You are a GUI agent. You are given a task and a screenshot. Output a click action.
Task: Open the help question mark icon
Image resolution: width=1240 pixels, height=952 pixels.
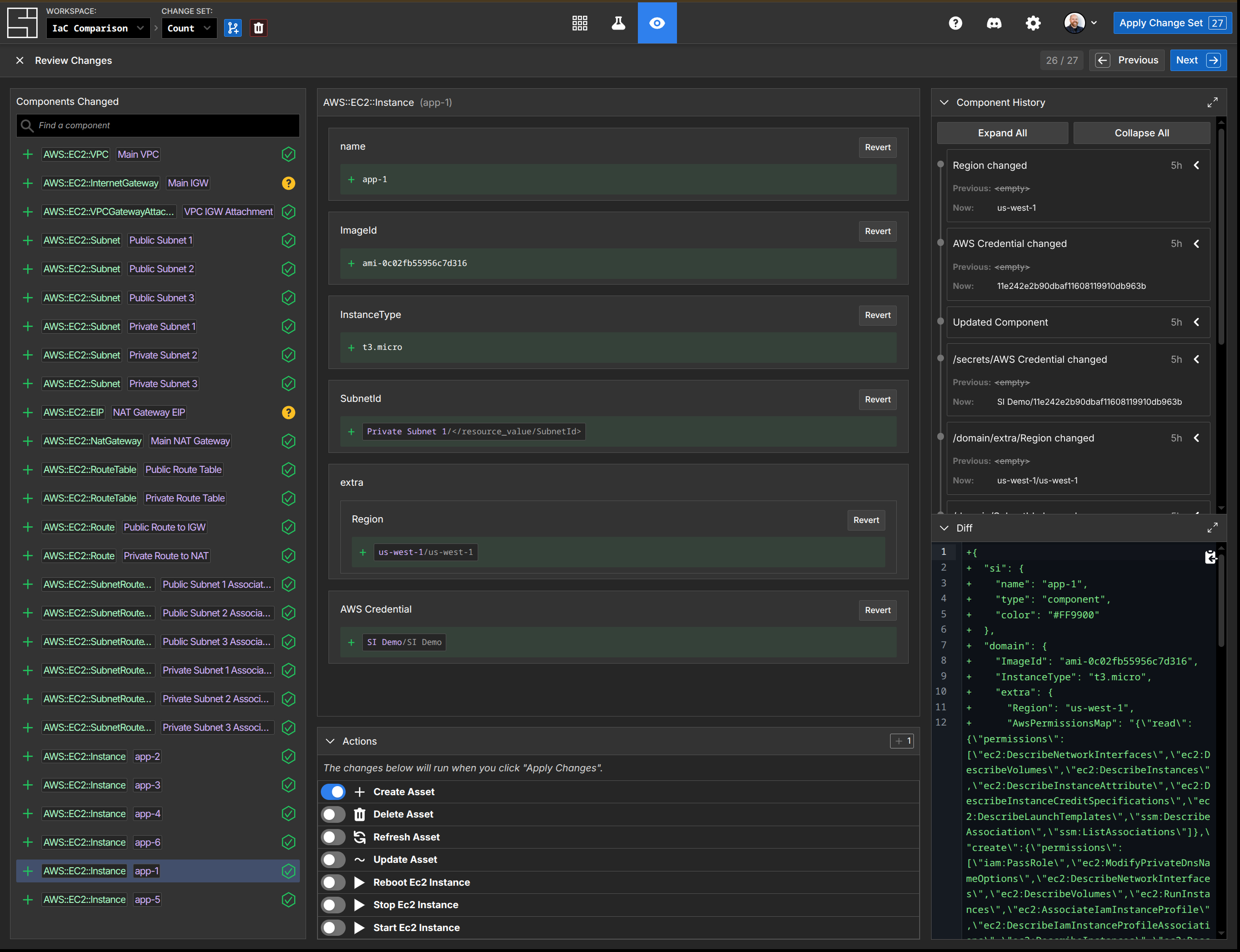tap(955, 23)
